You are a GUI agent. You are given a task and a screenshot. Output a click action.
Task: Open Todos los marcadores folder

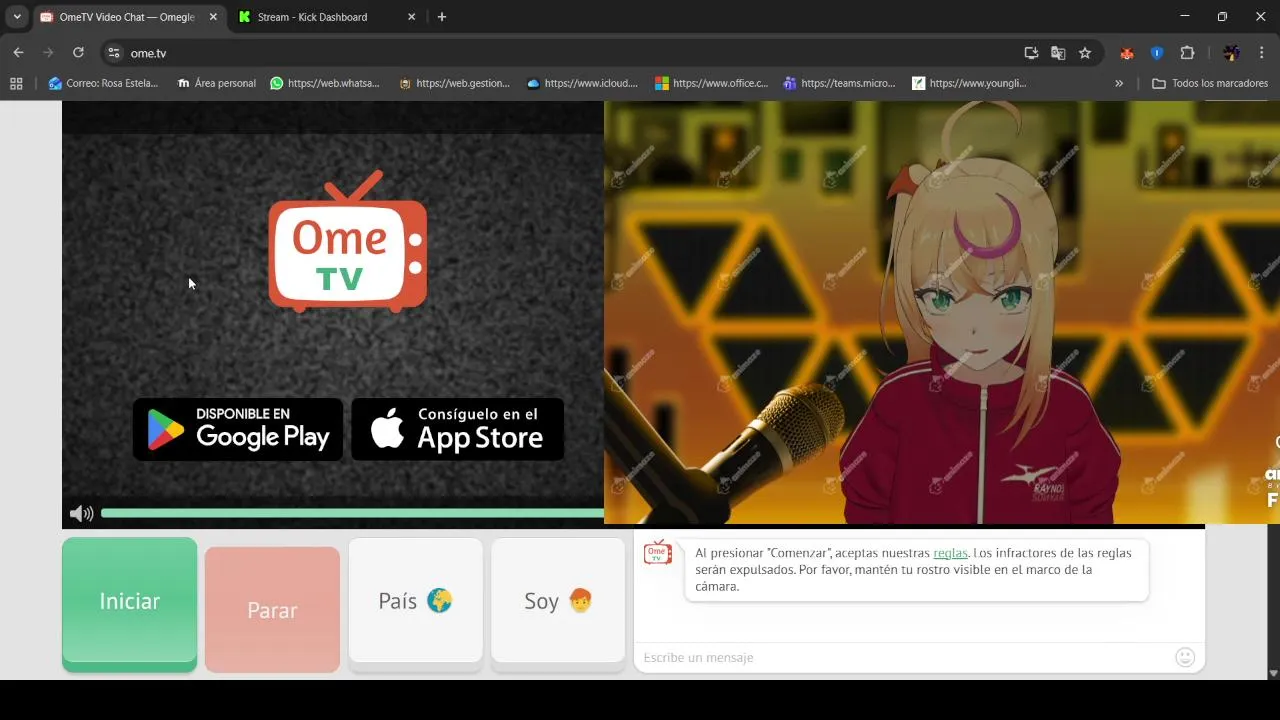pyautogui.click(x=1210, y=83)
